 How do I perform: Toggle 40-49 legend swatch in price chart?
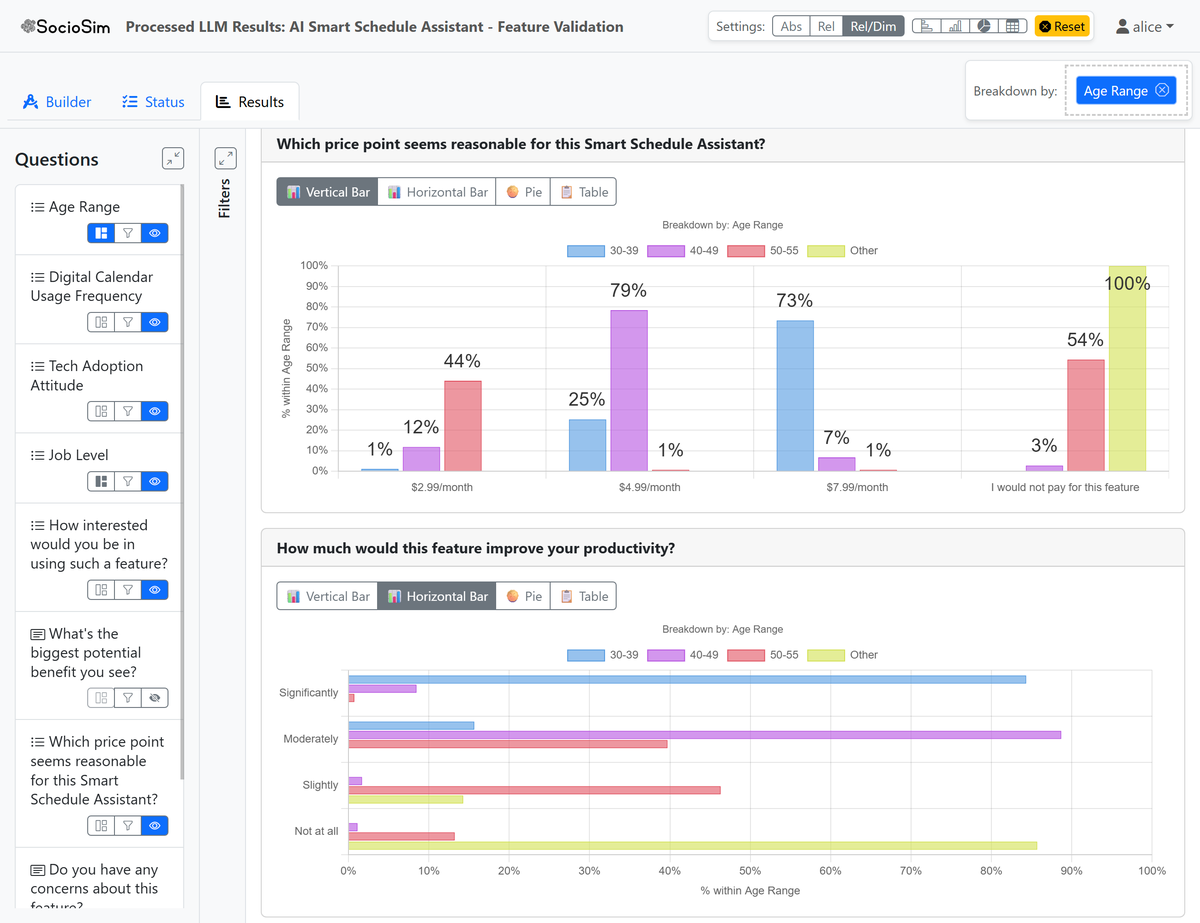[x=666, y=251]
